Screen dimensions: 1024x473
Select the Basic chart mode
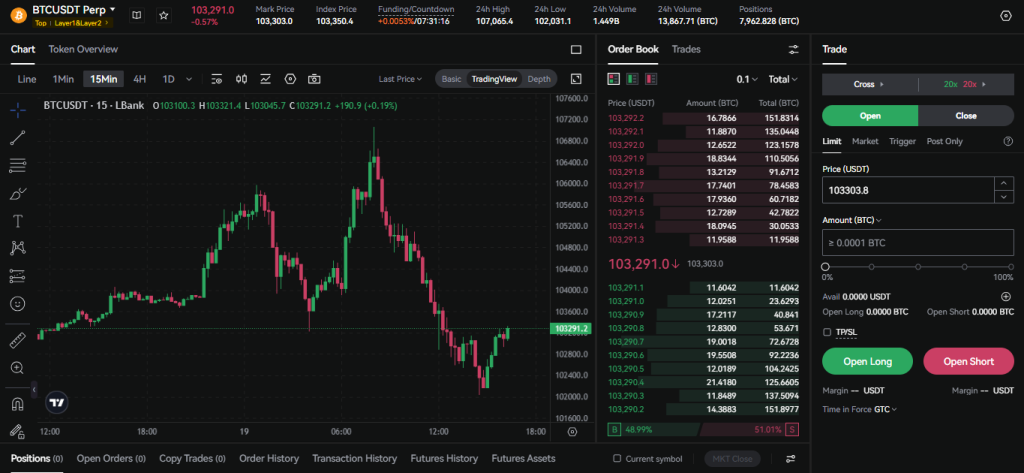point(451,79)
